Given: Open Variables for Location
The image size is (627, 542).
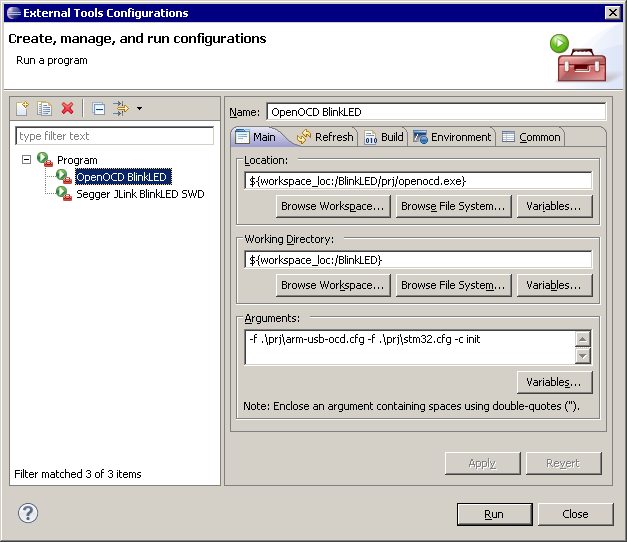Looking at the screenshot, I should 554,206.
